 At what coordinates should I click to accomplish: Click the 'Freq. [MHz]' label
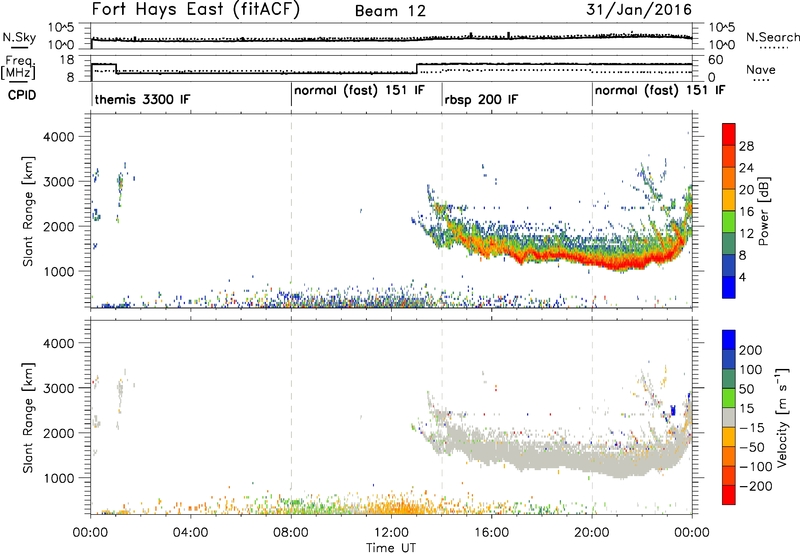[x=19, y=68]
